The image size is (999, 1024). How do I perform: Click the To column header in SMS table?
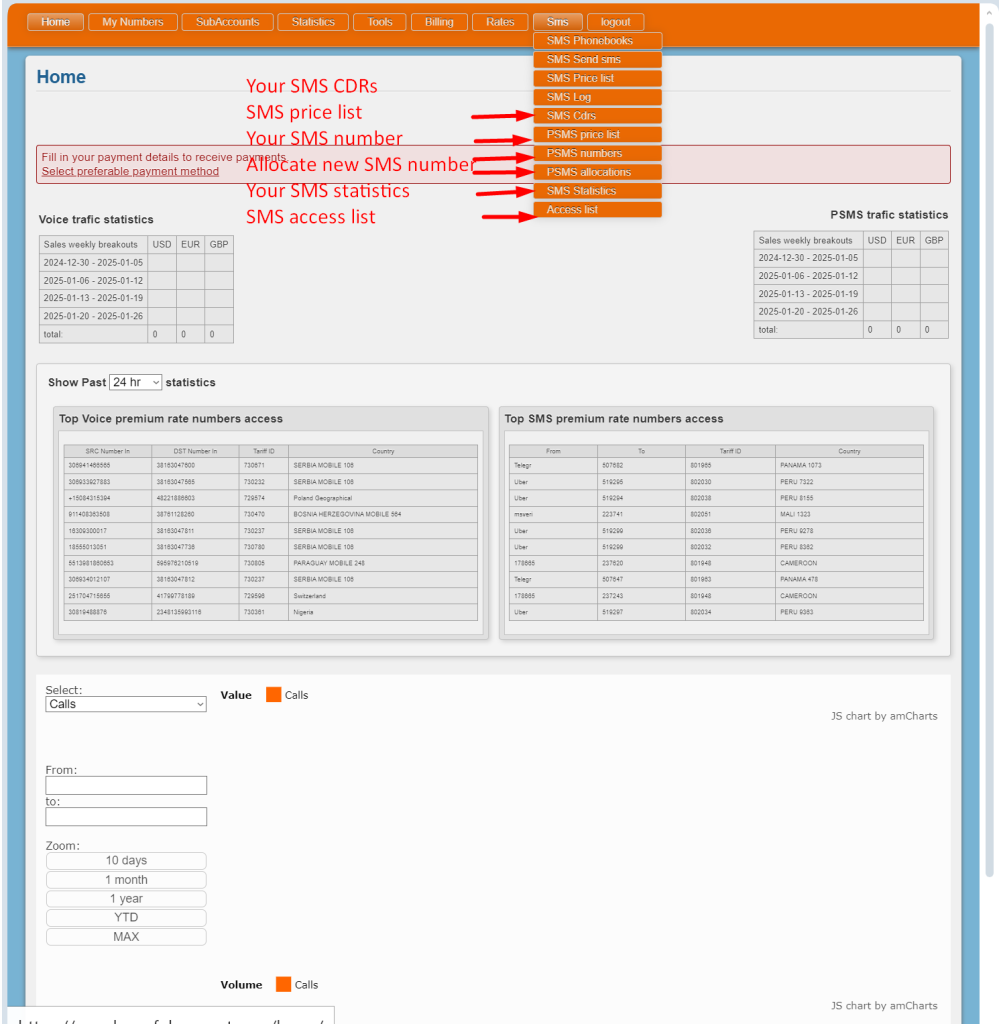tap(641, 451)
